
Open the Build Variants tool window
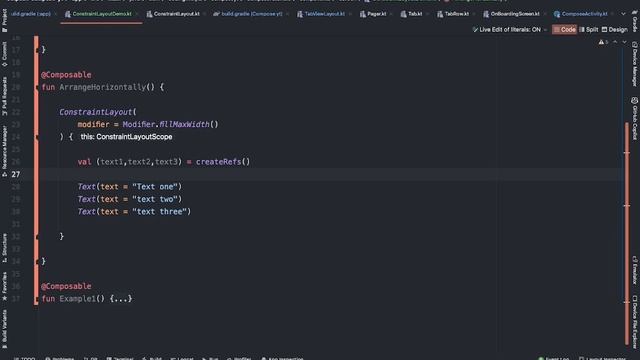pyautogui.click(x=4, y=329)
